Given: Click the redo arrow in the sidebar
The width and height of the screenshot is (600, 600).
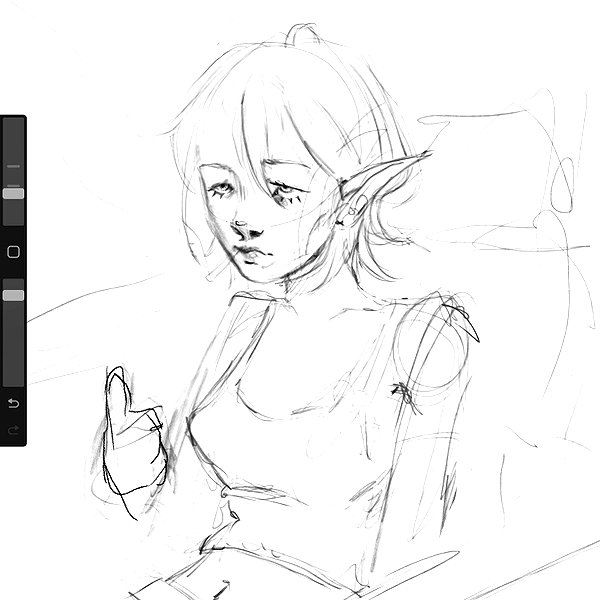Looking at the screenshot, I should (13, 430).
